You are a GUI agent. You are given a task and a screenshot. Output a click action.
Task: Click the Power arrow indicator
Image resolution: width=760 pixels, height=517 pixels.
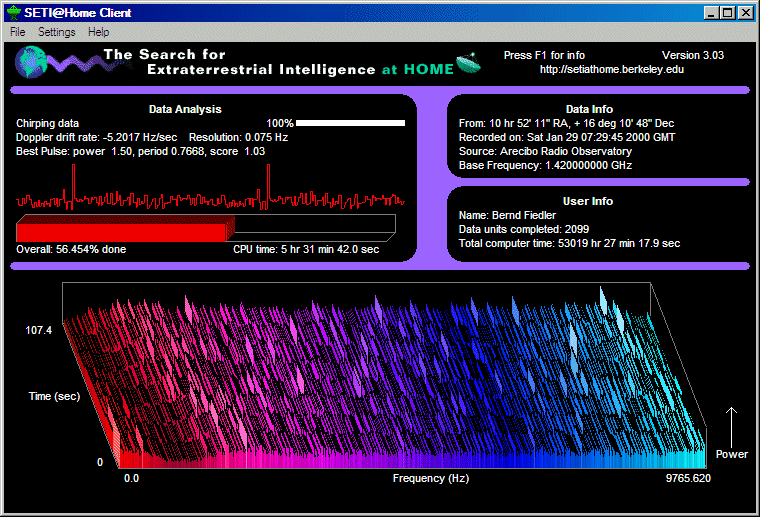pos(731,427)
